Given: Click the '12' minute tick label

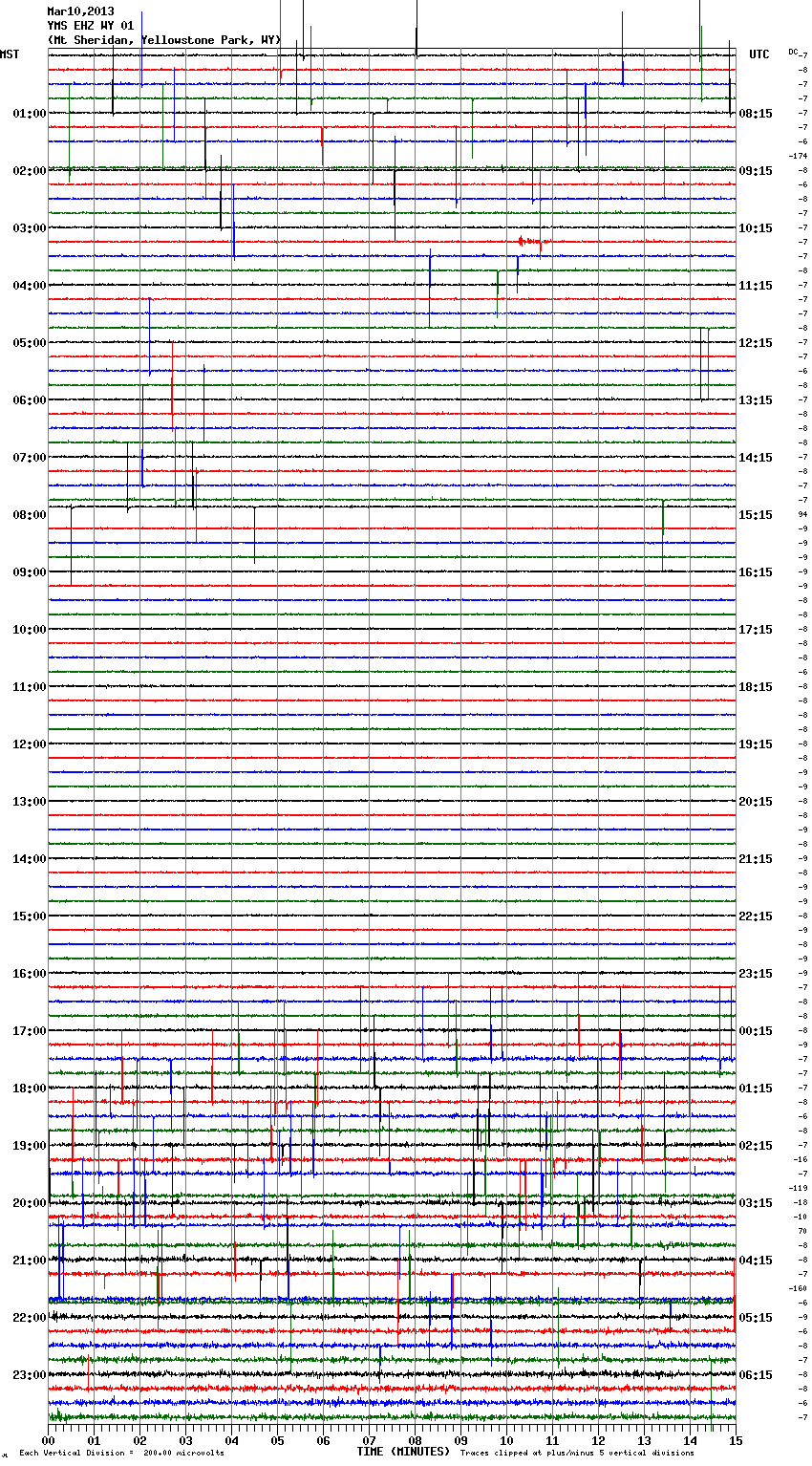Looking at the screenshot, I should click(x=598, y=1440).
